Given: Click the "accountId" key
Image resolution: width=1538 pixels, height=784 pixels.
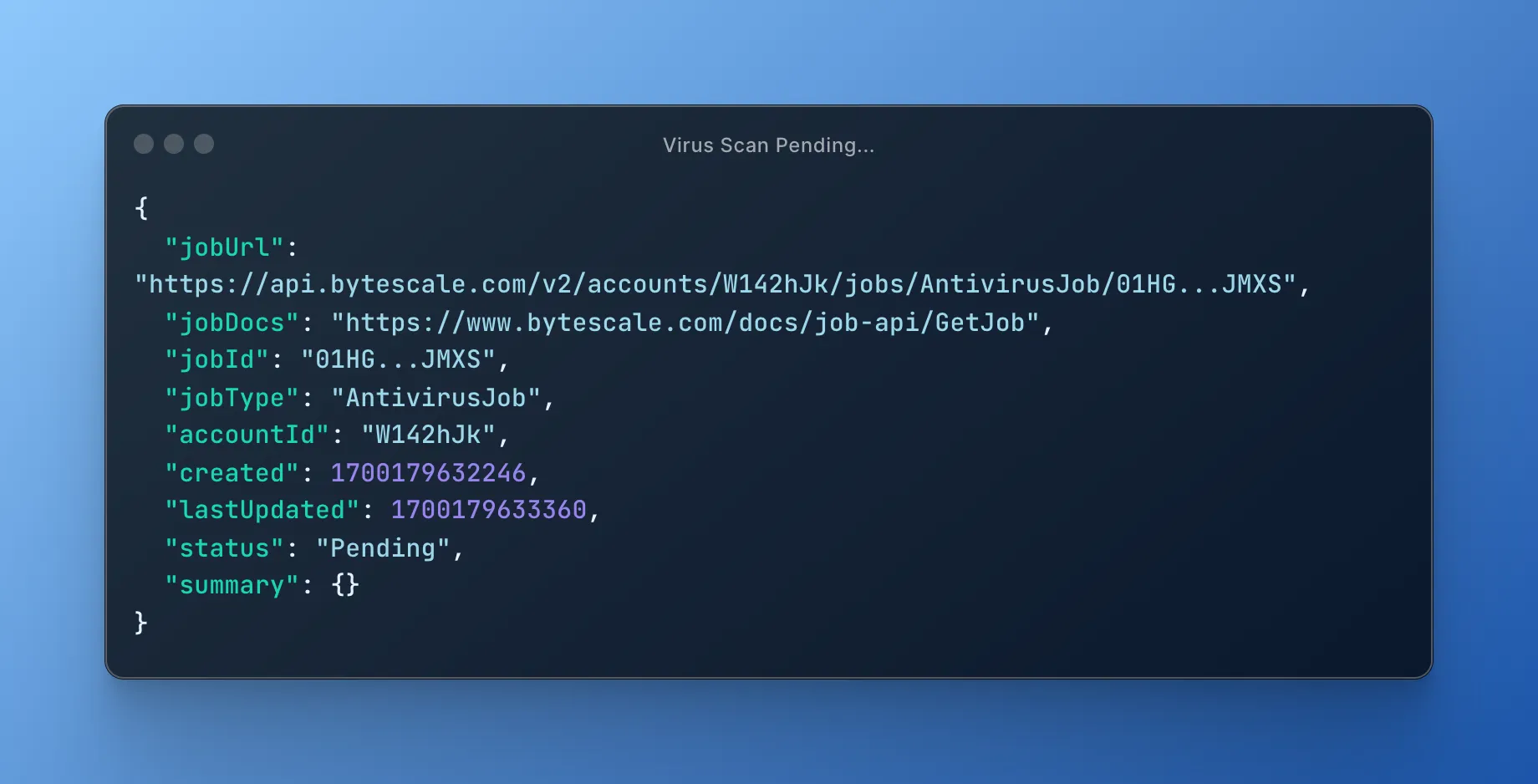Looking at the screenshot, I should click(247, 435).
